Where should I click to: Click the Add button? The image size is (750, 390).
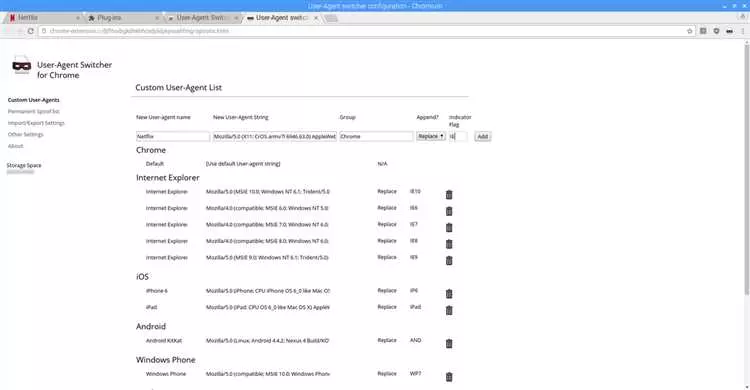(483, 136)
